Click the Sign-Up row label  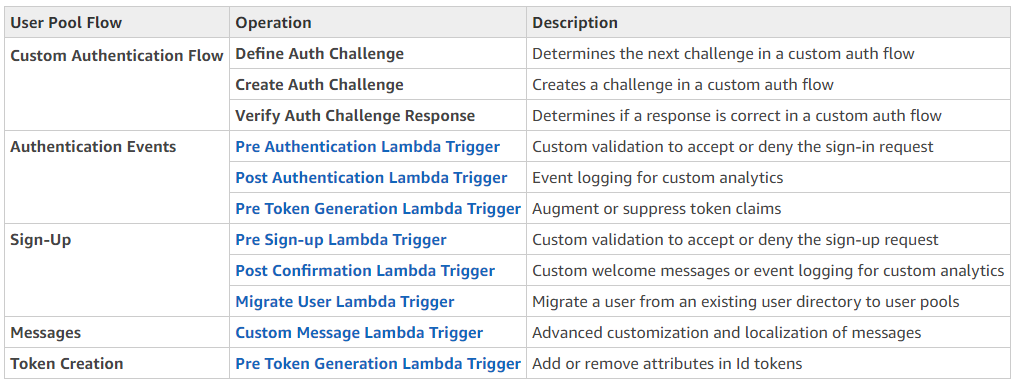point(41,240)
